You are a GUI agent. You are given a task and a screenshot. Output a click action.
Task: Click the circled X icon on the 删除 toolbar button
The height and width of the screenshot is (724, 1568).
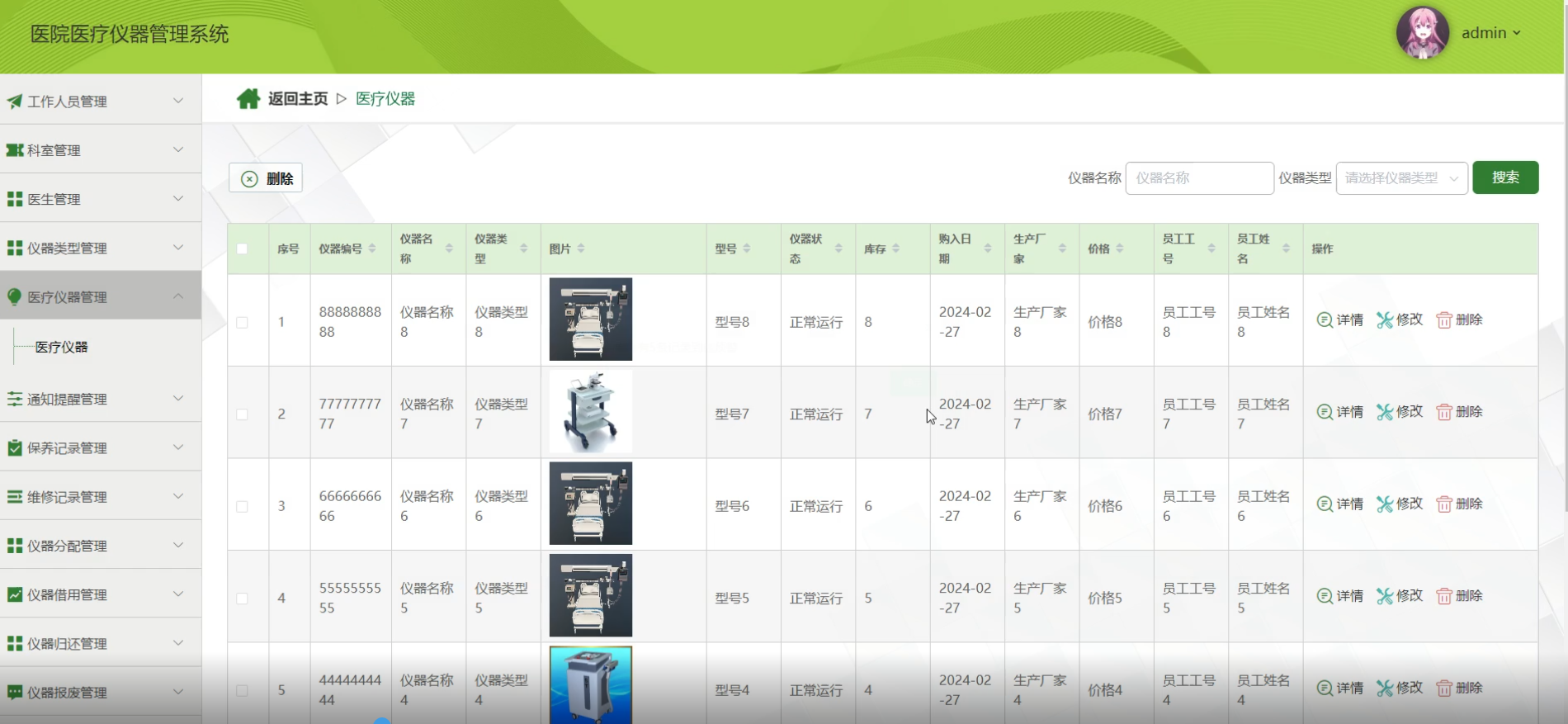click(x=249, y=179)
